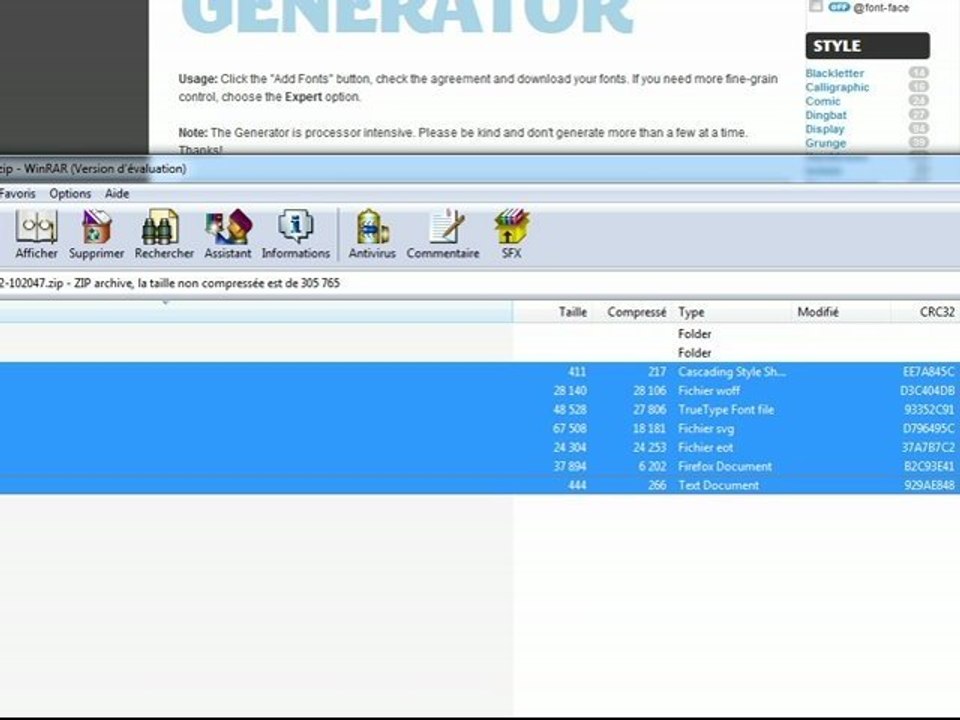The width and height of the screenshot is (960, 720).
Task: Toggle the @font-face checkbox in browser
Action: (816, 6)
